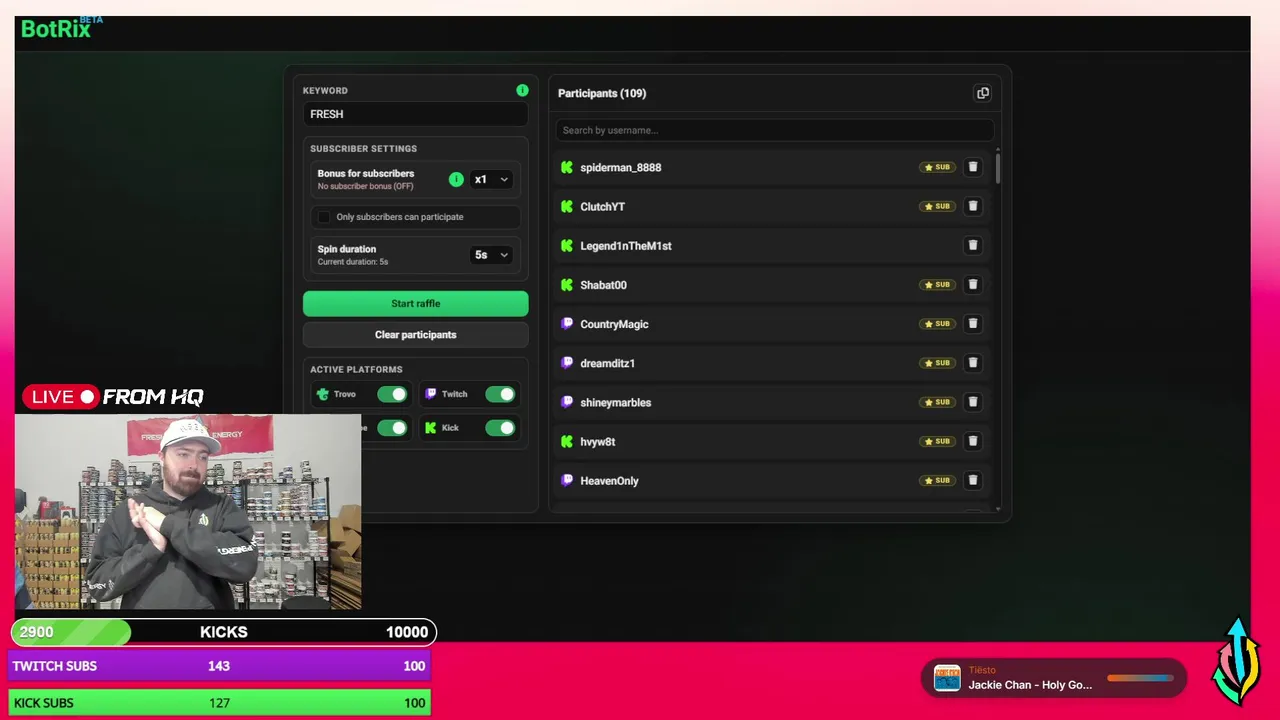Remove Shabat00 with trash icon
1280x720 pixels.
(972, 284)
